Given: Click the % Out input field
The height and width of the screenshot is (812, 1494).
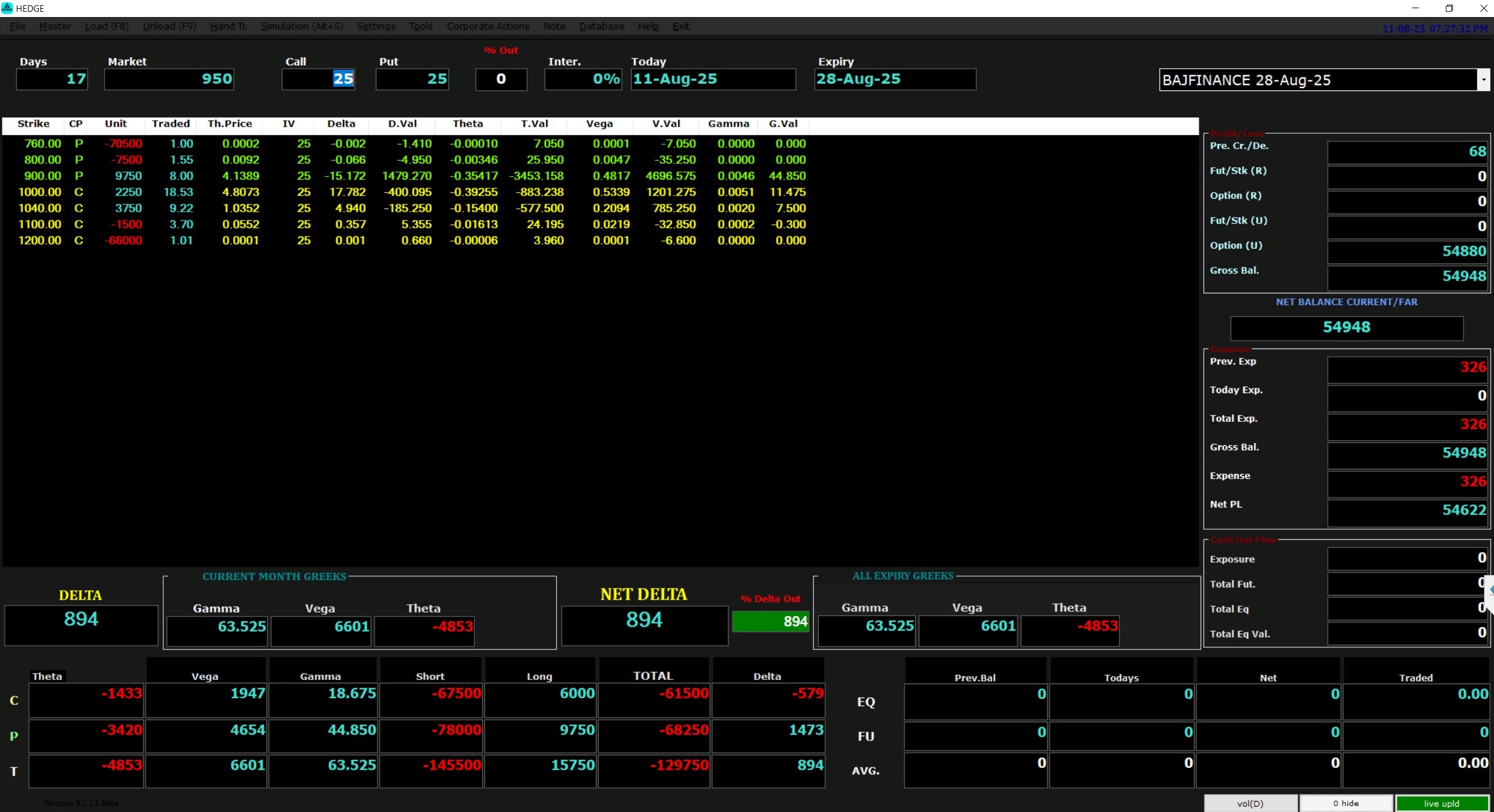Looking at the screenshot, I should point(501,79).
